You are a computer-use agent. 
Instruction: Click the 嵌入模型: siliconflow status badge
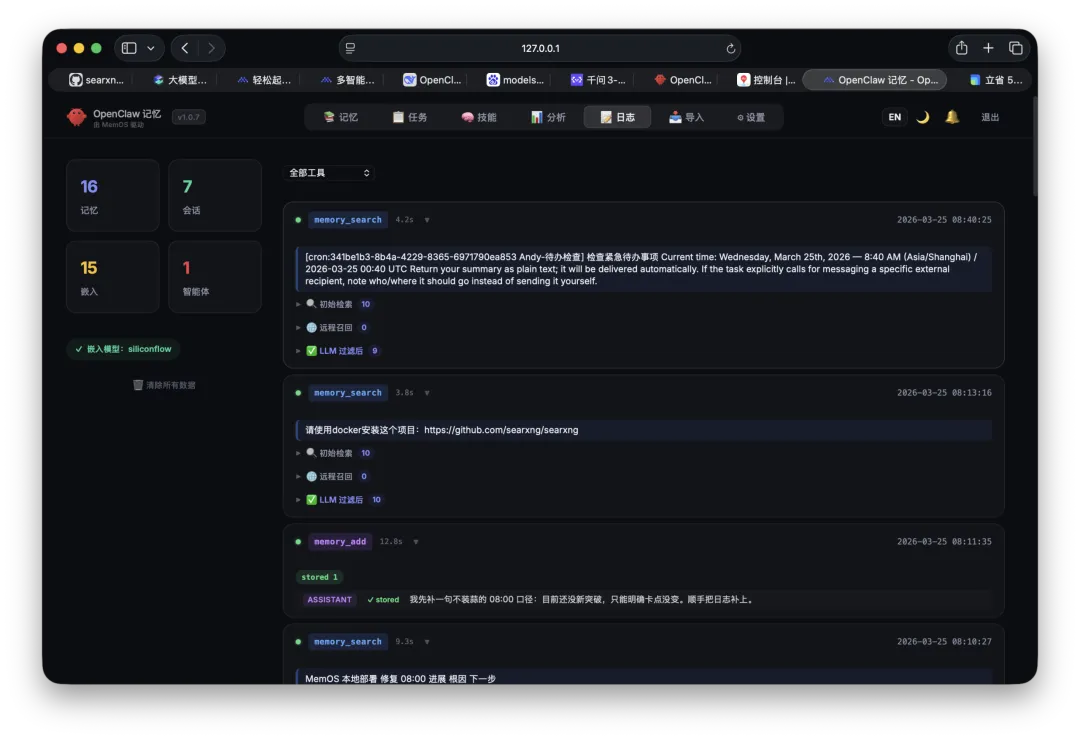coord(123,349)
